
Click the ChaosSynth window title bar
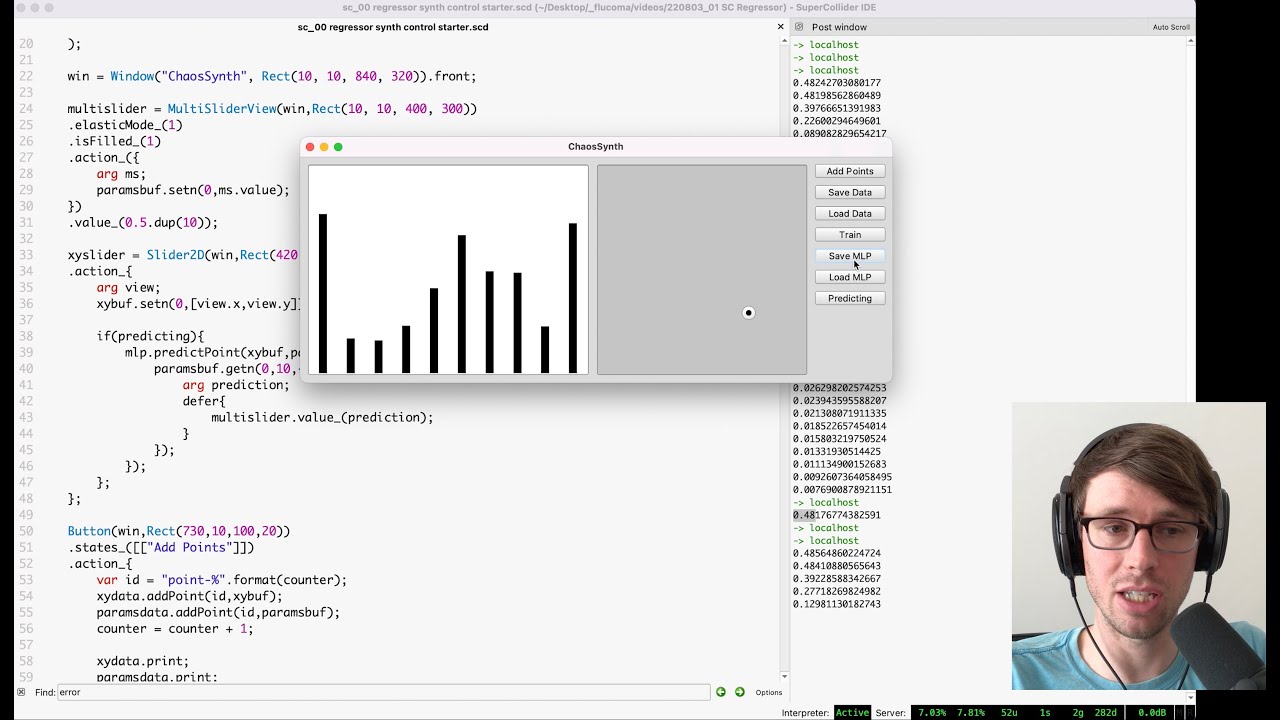click(x=596, y=147)
